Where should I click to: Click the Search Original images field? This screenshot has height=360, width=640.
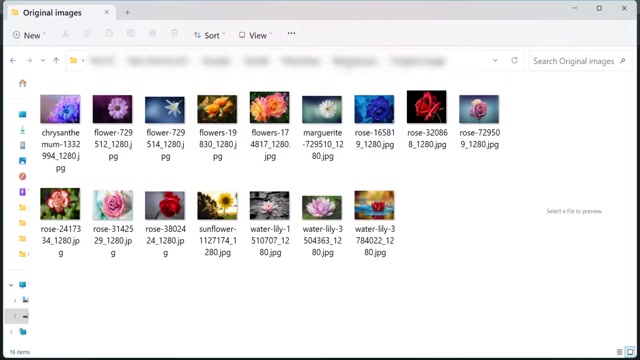click(x=580, y=61)
